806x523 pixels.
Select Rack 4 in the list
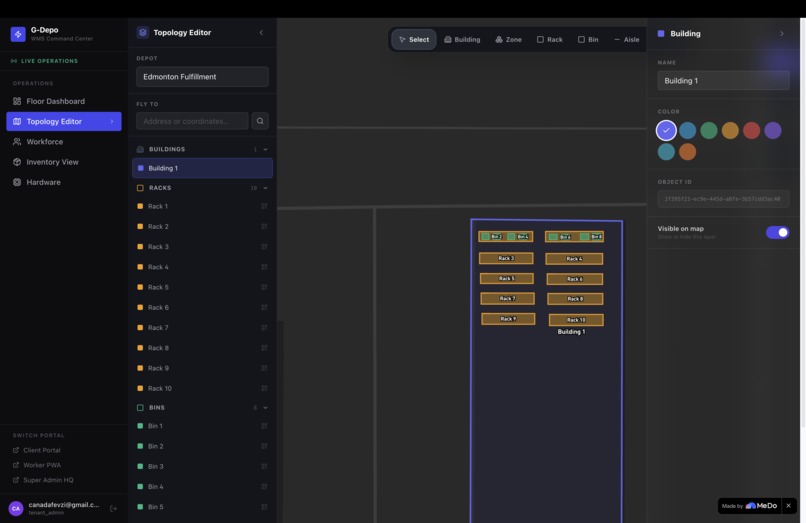(202, 267)
